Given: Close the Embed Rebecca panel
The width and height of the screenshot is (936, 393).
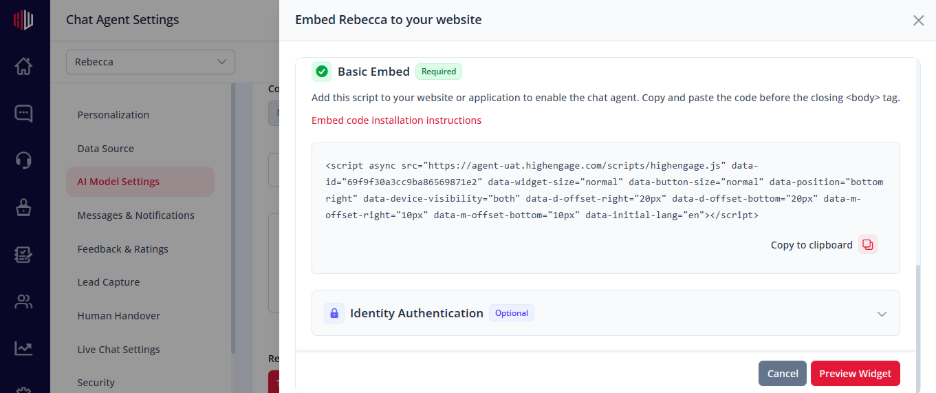Looking at the screenshot, I should pos(918,20).
